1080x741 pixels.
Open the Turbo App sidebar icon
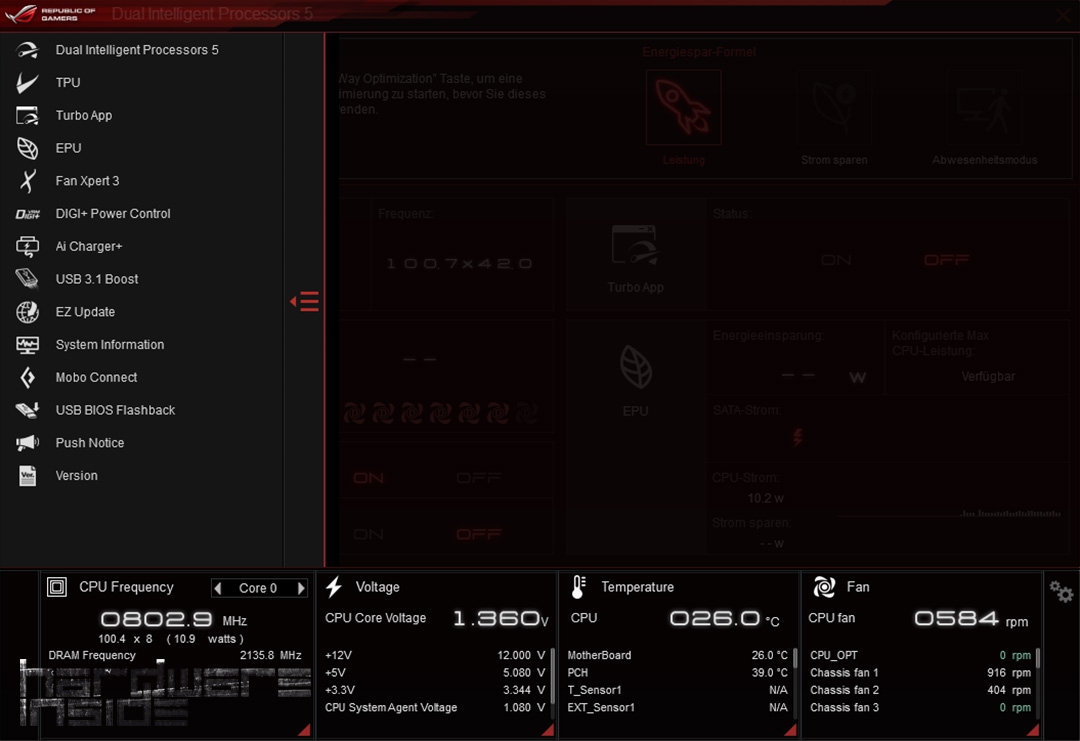pyautogui.click(x=28, y=116)
